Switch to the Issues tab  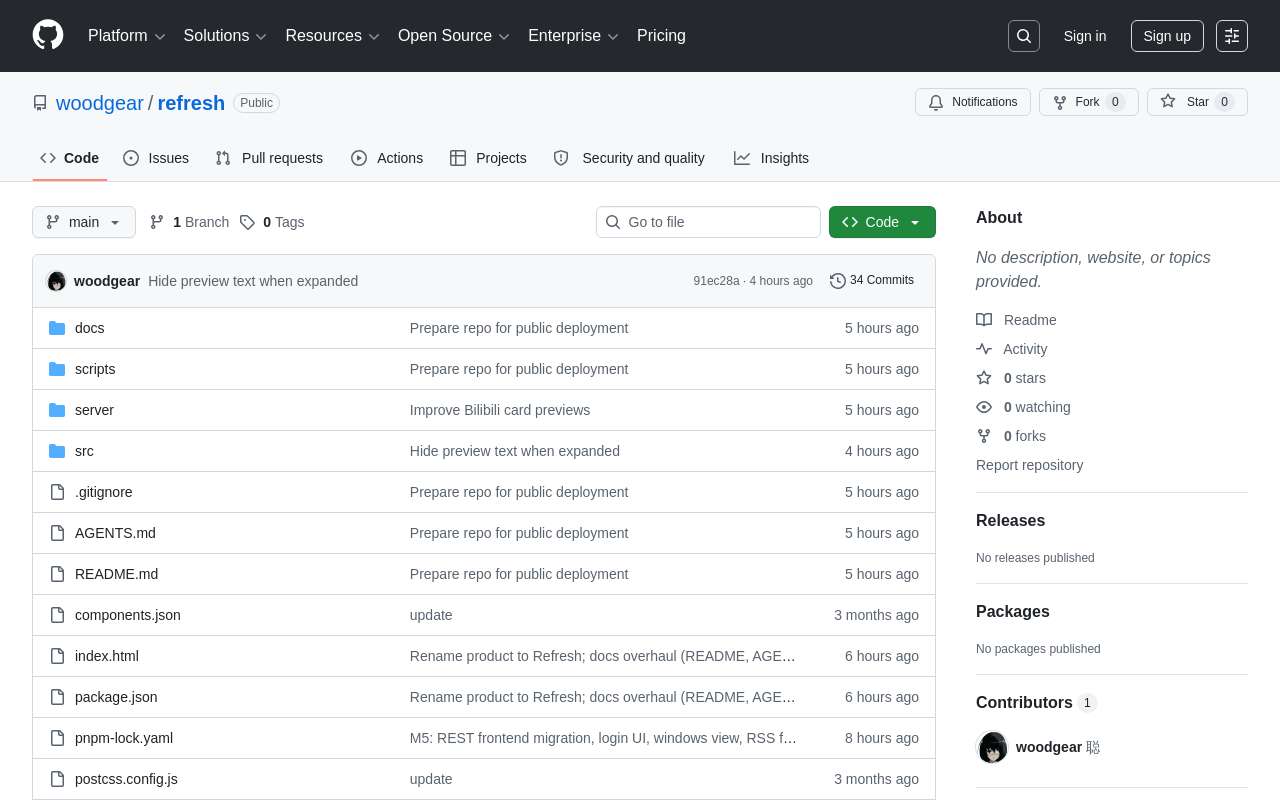point(156,158)
